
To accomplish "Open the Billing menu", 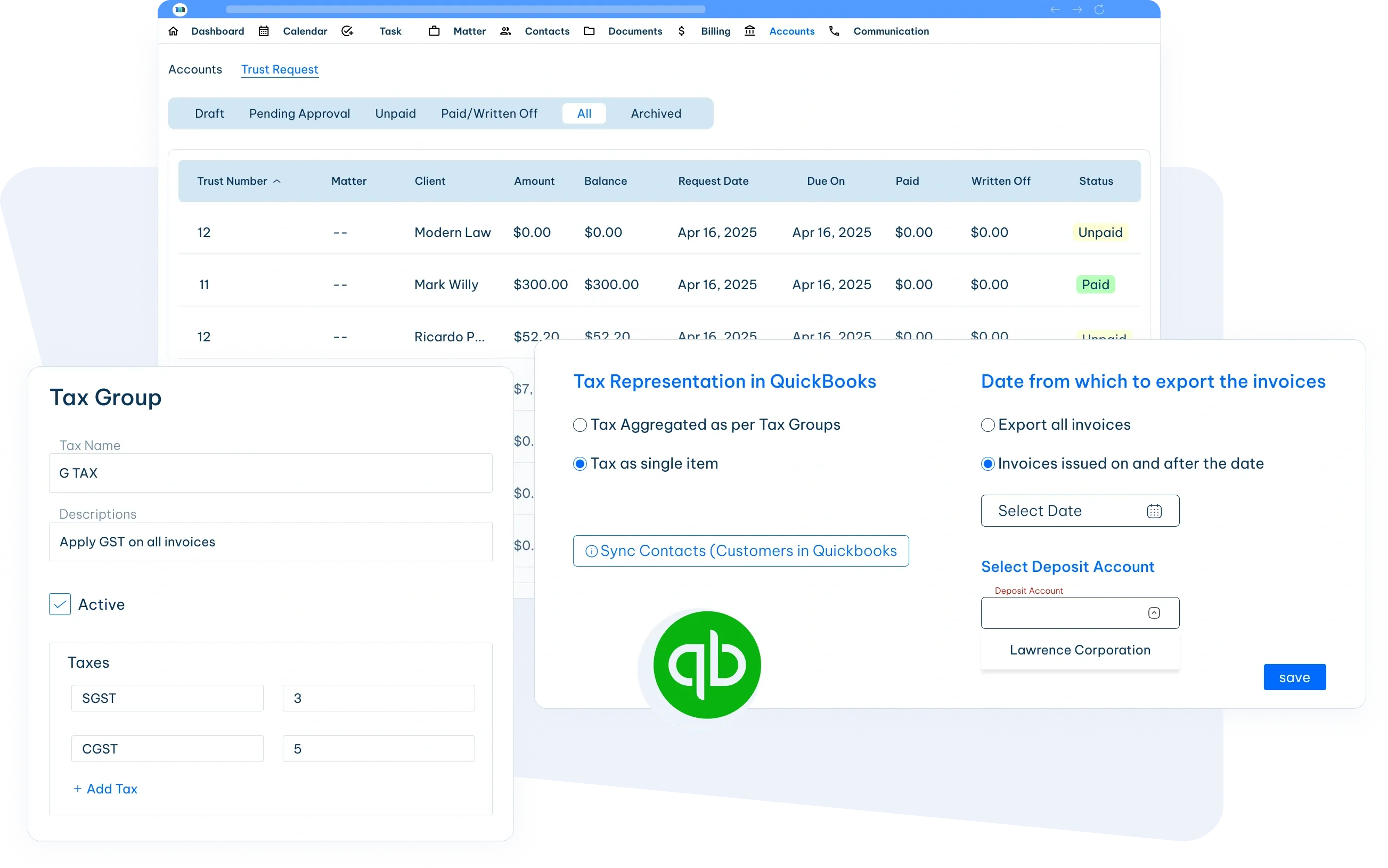I will point(715,31).
